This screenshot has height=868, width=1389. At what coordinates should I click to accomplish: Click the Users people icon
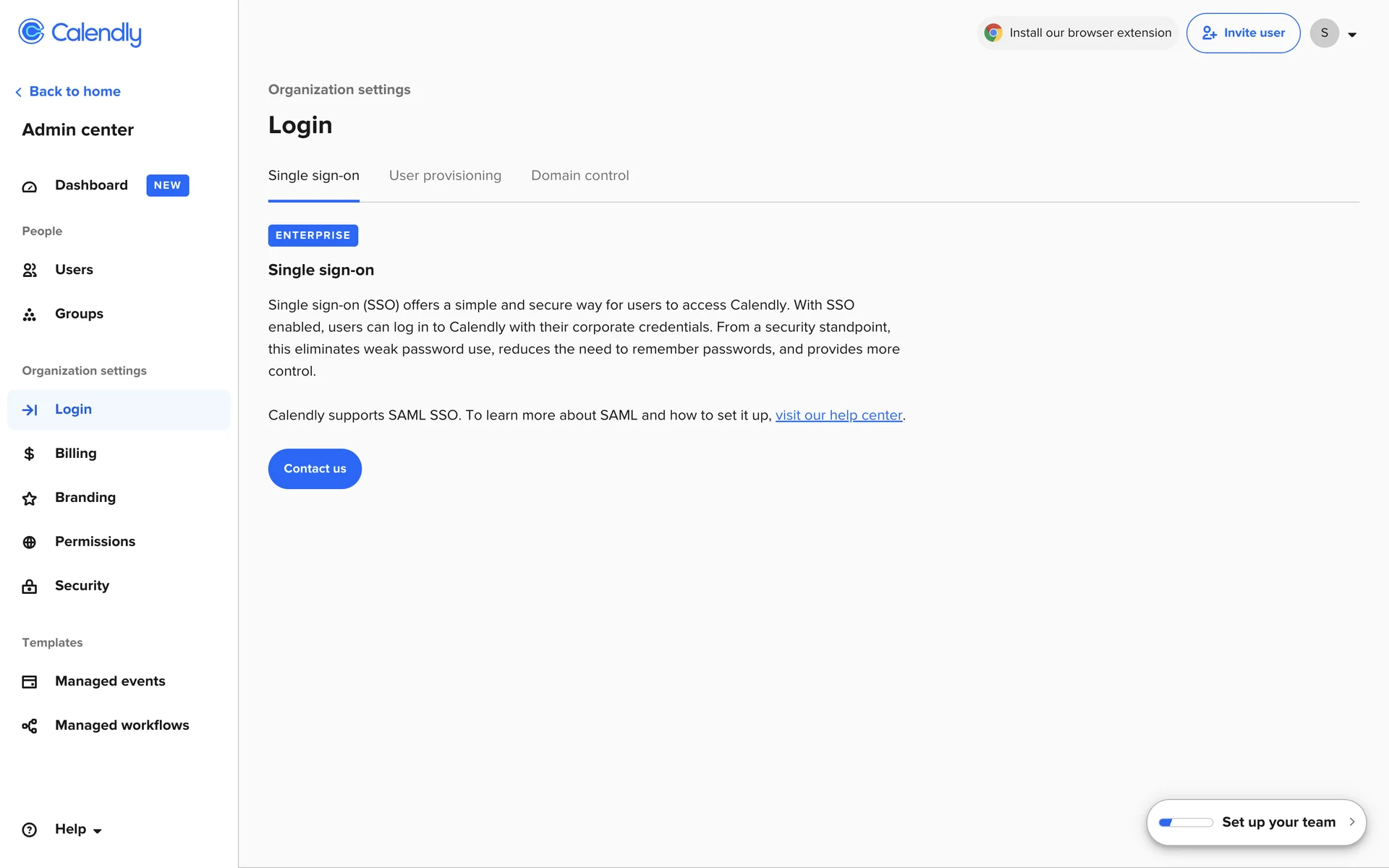click(30, 271)
